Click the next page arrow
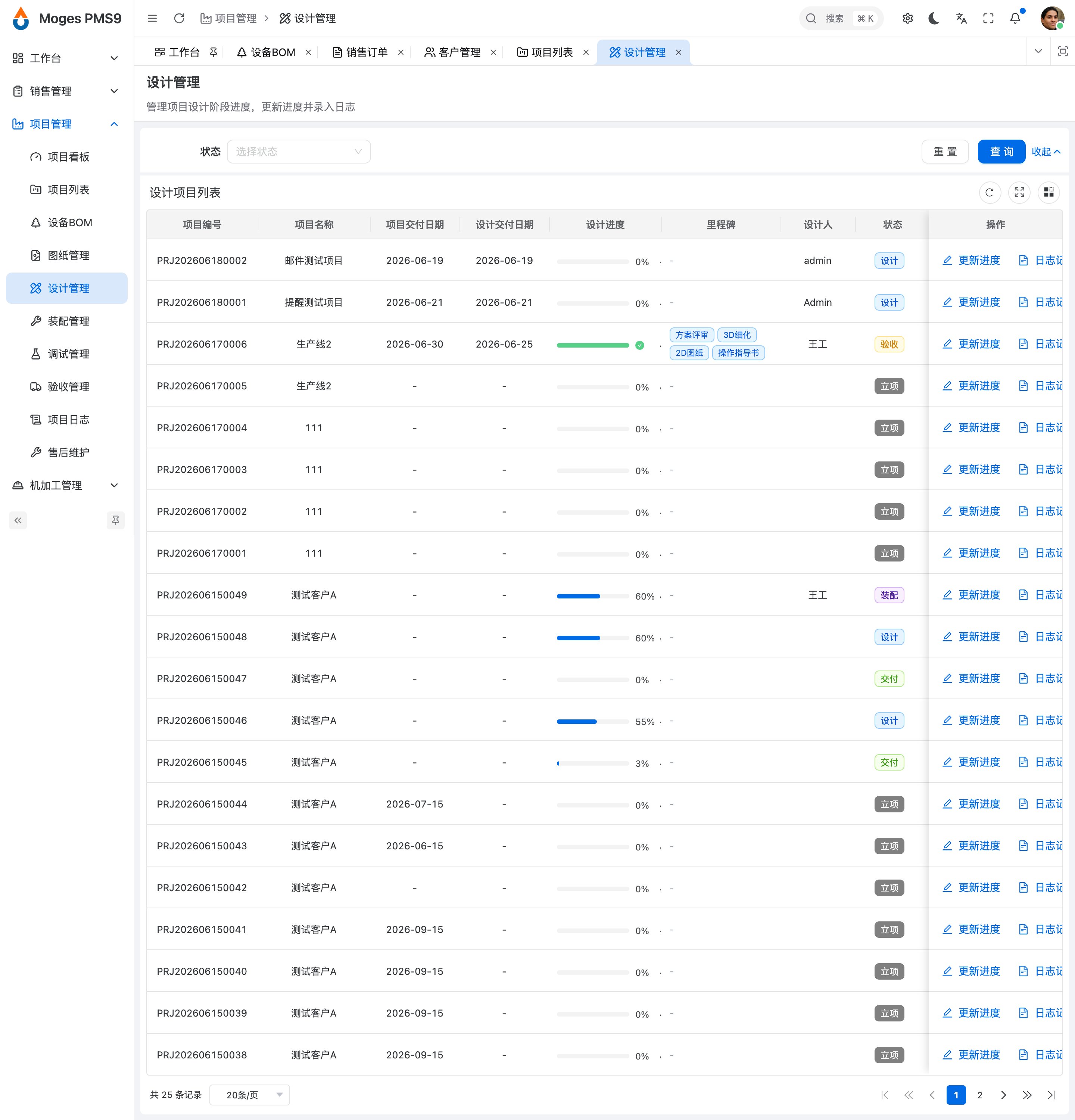 [x=1004, y=1095]
